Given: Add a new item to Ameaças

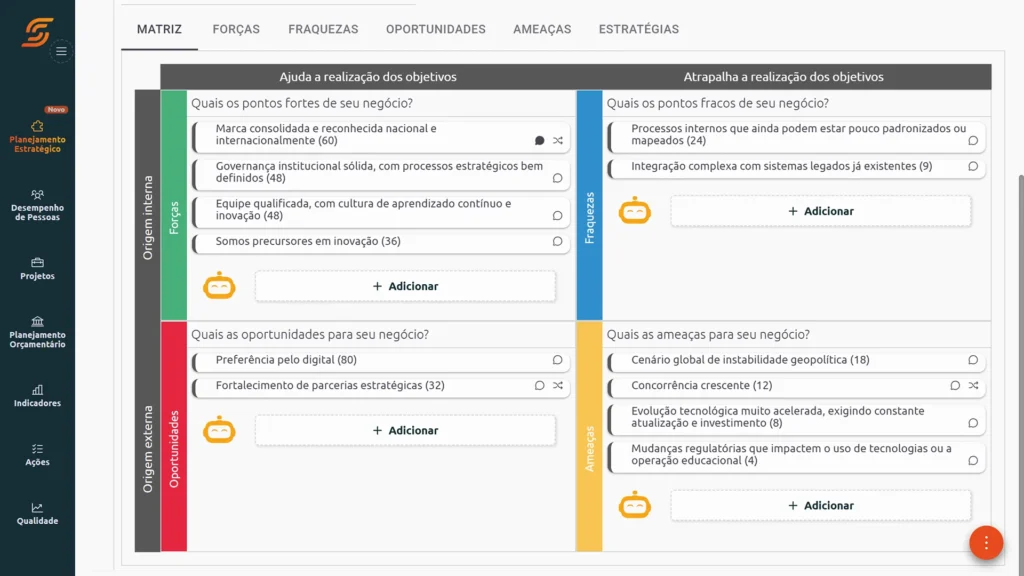Looking at the screenshot, I should click(x=821, y=505).
